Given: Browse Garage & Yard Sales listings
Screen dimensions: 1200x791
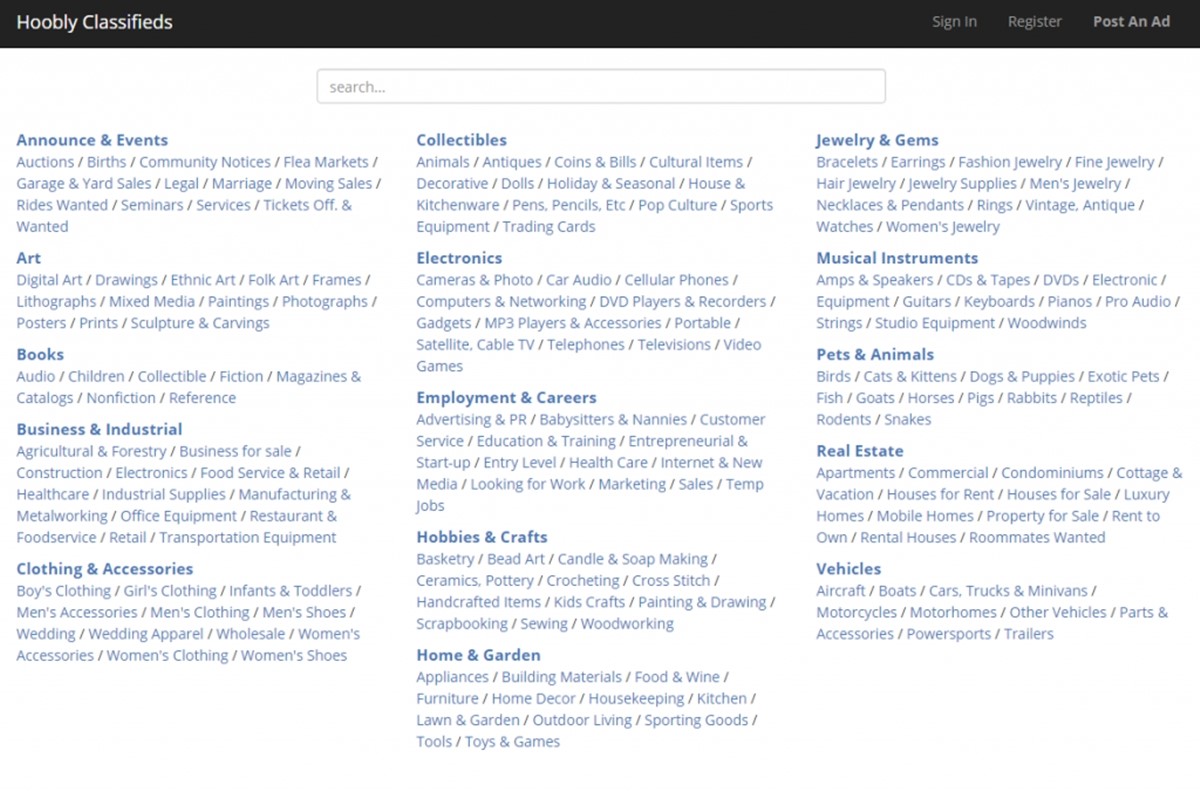Looking at the screenshot, I should coord(84,184).
